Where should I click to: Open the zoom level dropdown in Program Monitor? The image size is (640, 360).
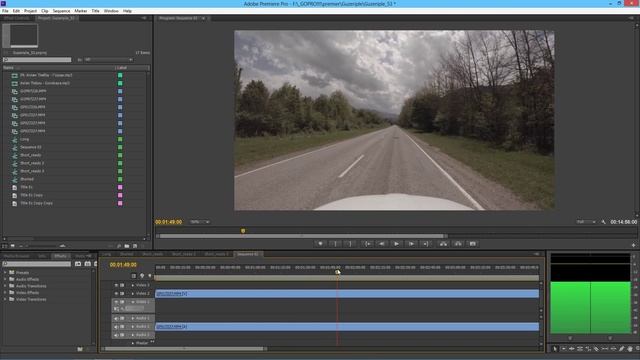[200, 222]
